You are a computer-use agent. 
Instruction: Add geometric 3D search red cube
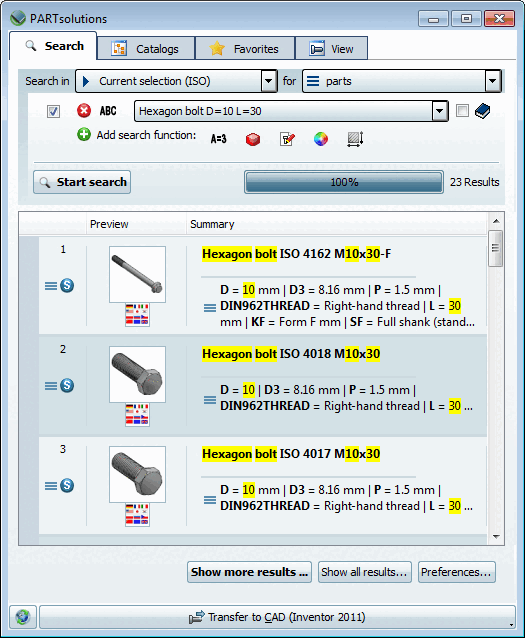tap(253, 139)
